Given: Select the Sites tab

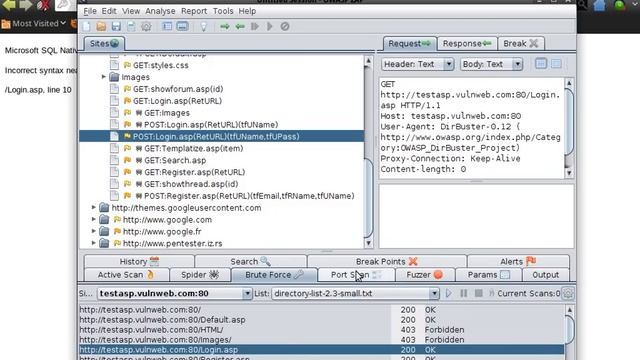Looking at the screenshot, I should 104,43.
